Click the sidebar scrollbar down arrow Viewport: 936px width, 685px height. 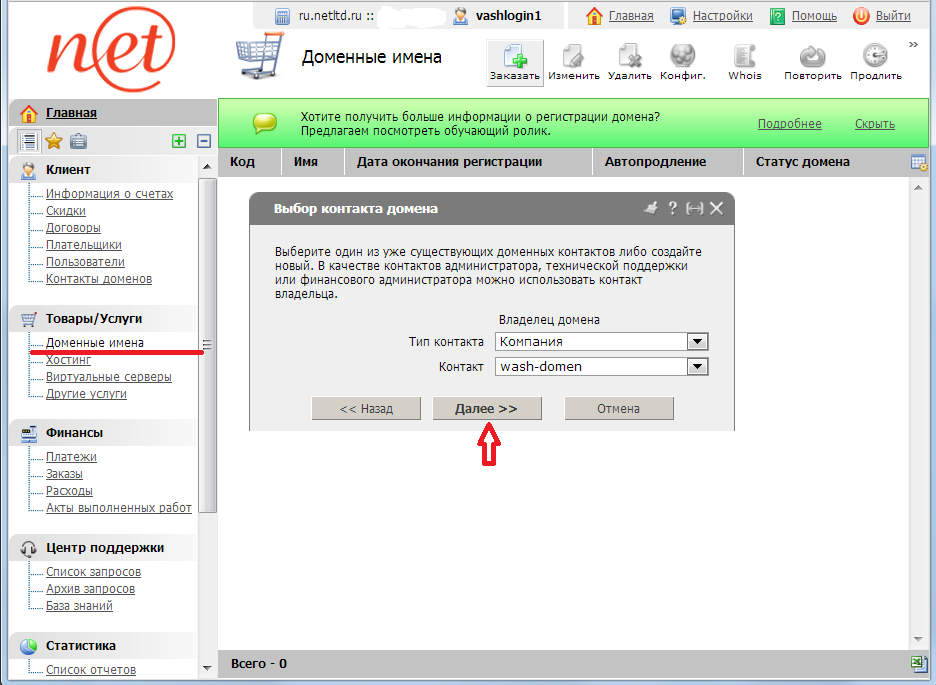click(x=207, y=667)
